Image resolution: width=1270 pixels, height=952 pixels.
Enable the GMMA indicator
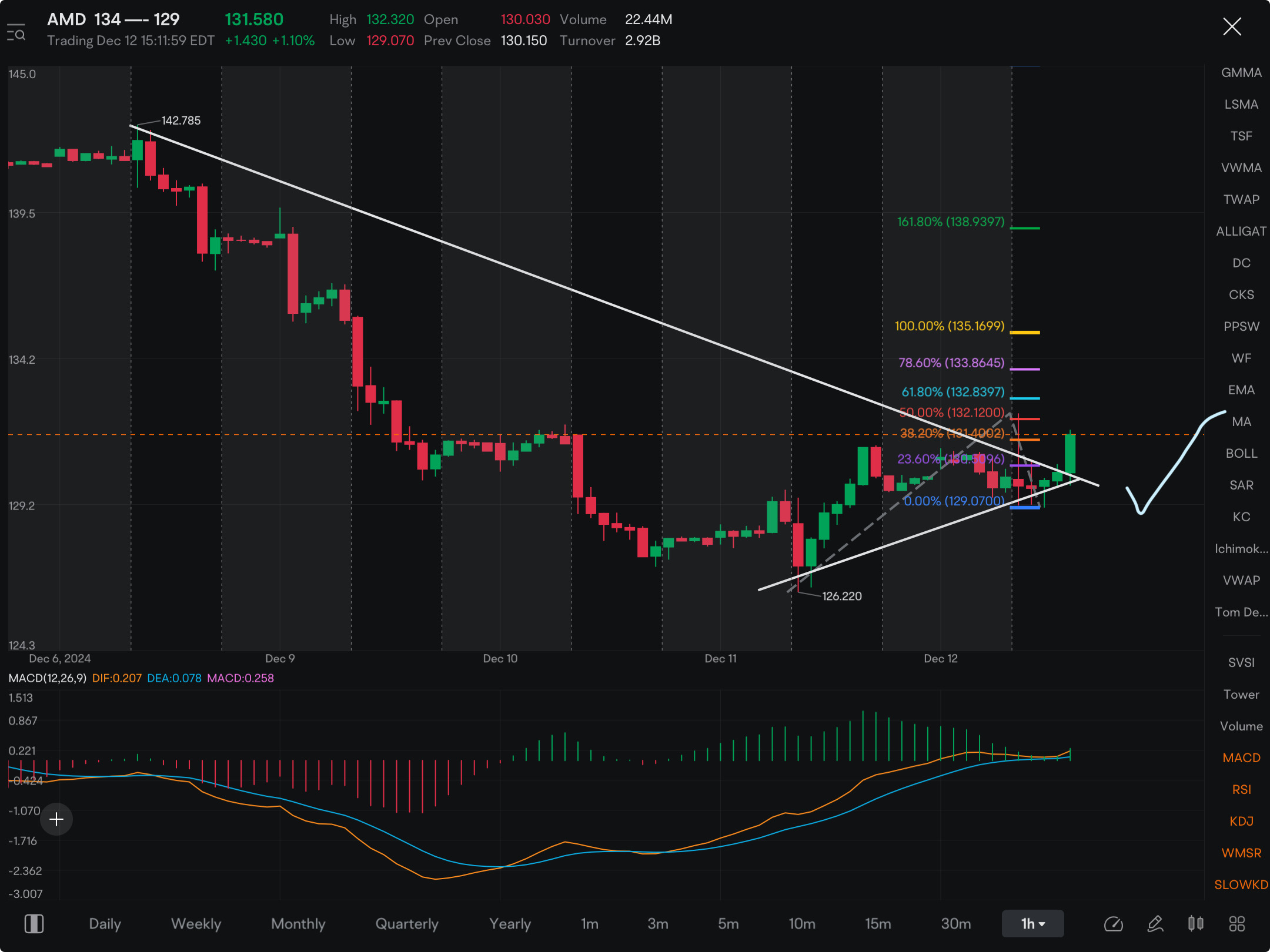coord(1241,73)
